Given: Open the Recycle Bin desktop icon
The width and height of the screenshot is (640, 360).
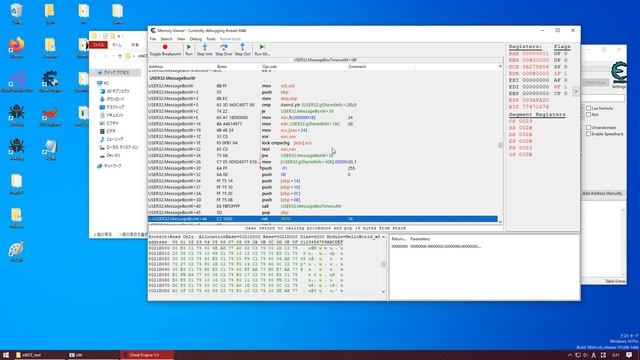Looking at the screenshot, I should [x=16, y=14].
